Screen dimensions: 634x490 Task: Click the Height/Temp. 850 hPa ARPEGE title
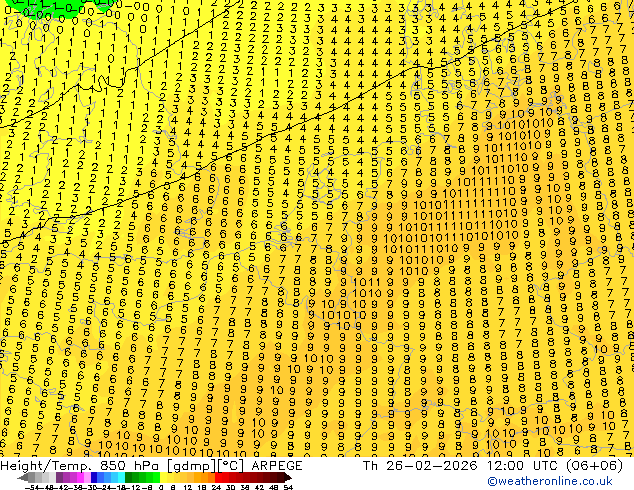pyautogui.click(x=151, y=466)
